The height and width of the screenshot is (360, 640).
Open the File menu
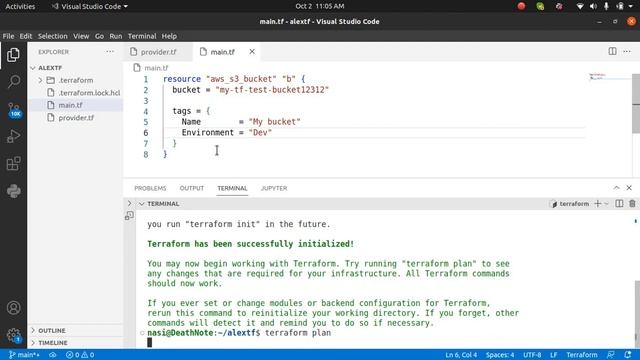click(x=8, y=36)
